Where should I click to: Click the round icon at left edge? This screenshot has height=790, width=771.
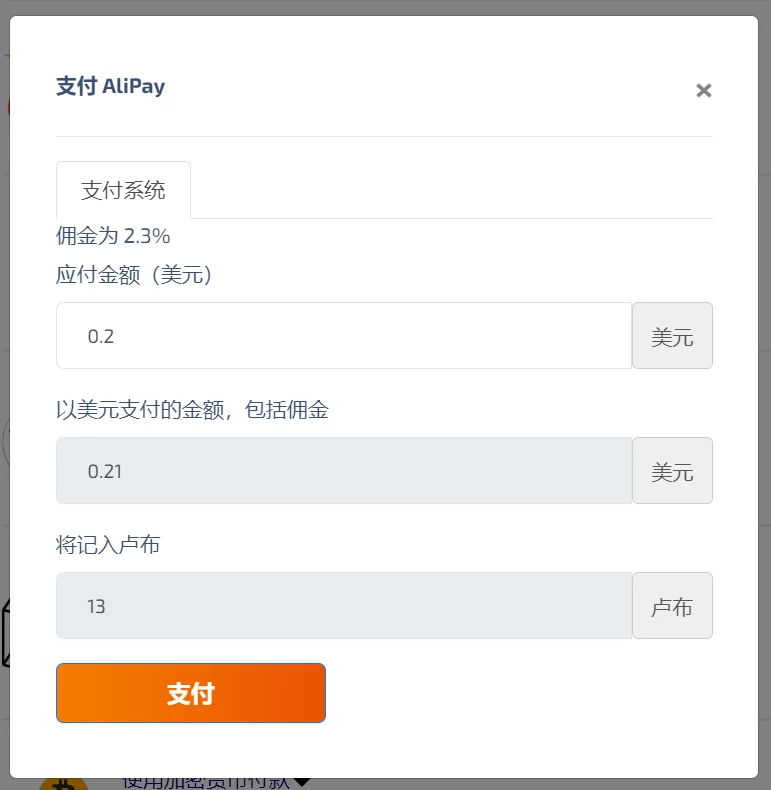6,440
